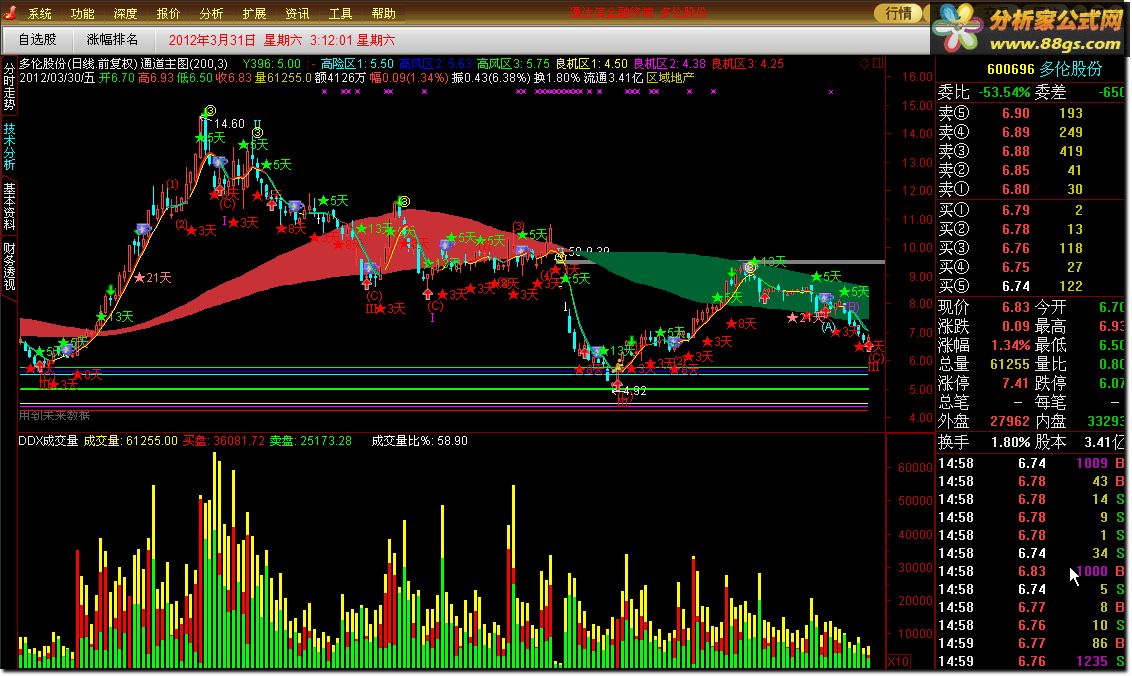Open the 功能 menu
This screenshot has height=676, width=1132.
click(x=82, y=13)
